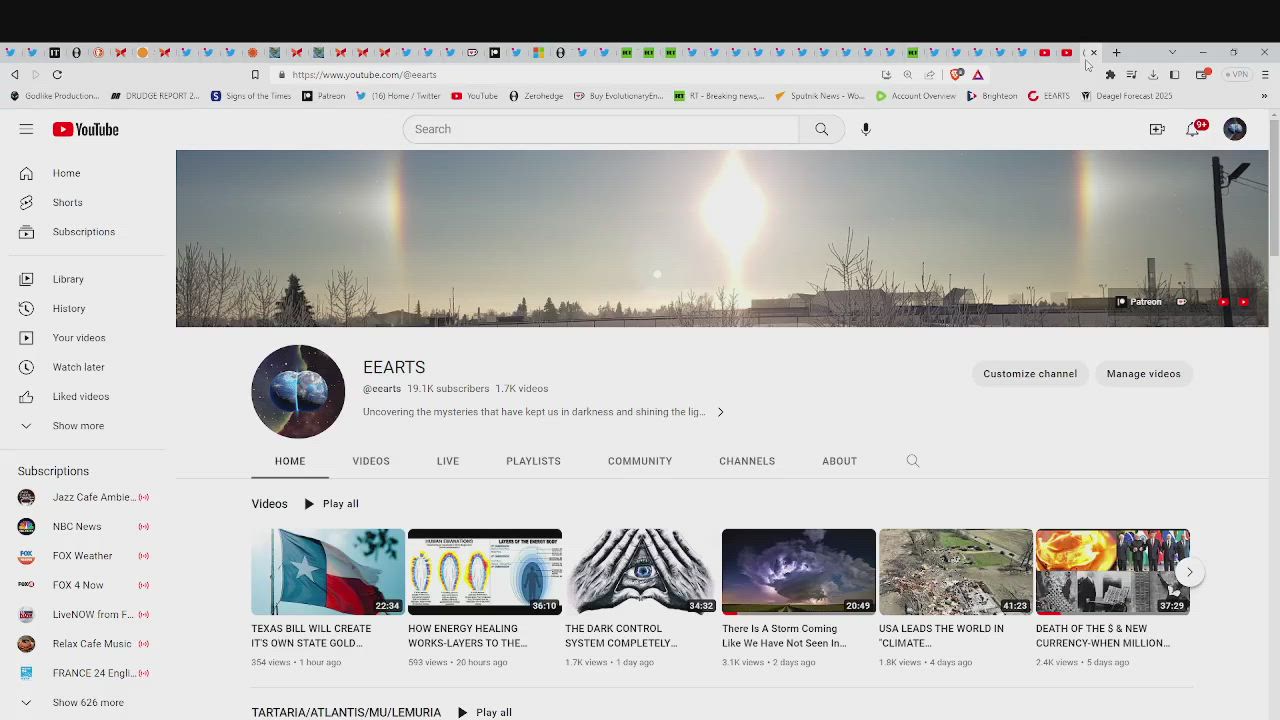1280x720 pixels.
Task: Open the Create video icon
Action: [1157, 129]
